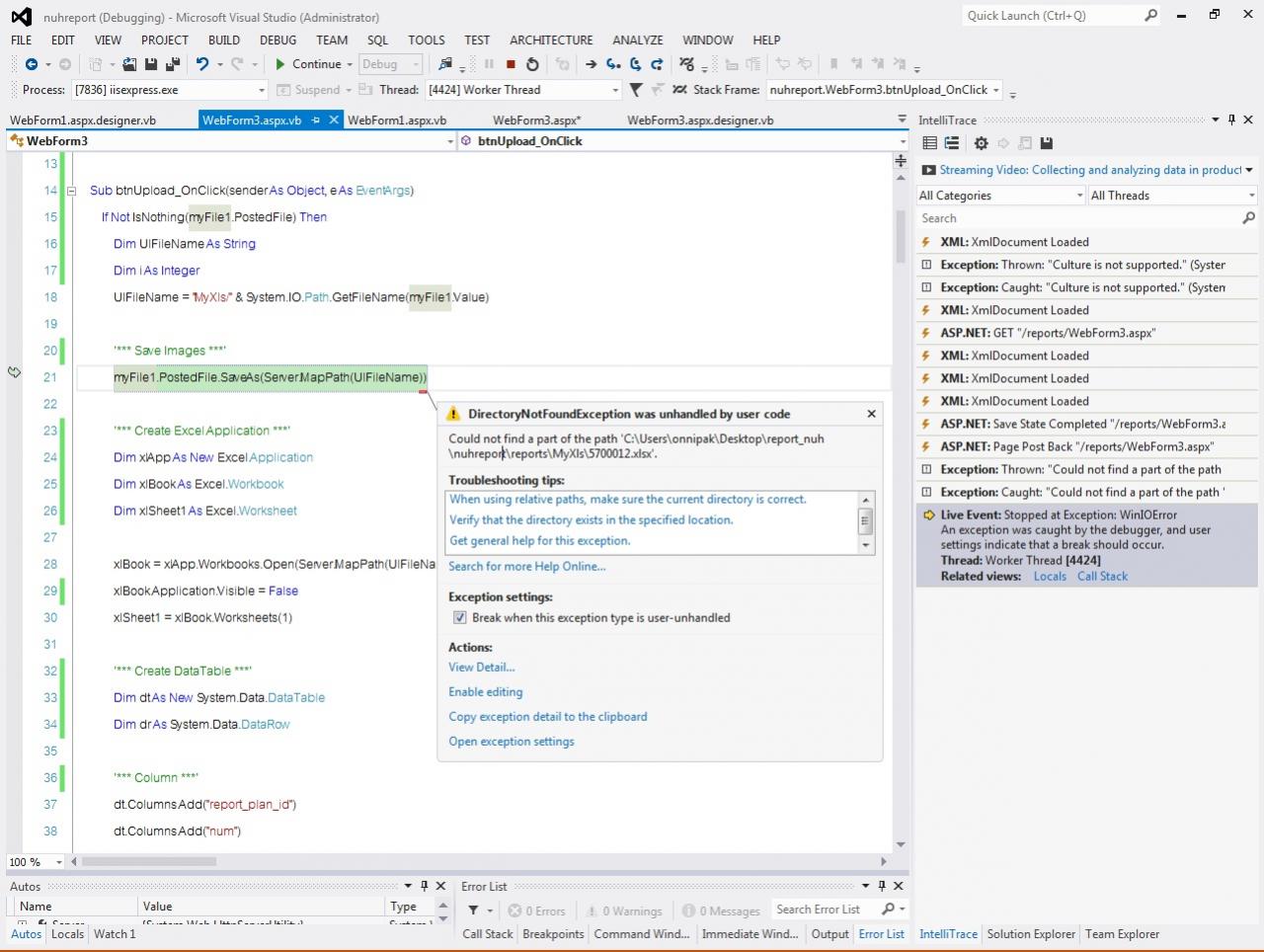The width and height of the screenshot is (1264, 952).
Task: Restart the debugging session
Action: [x=532, y=64]
